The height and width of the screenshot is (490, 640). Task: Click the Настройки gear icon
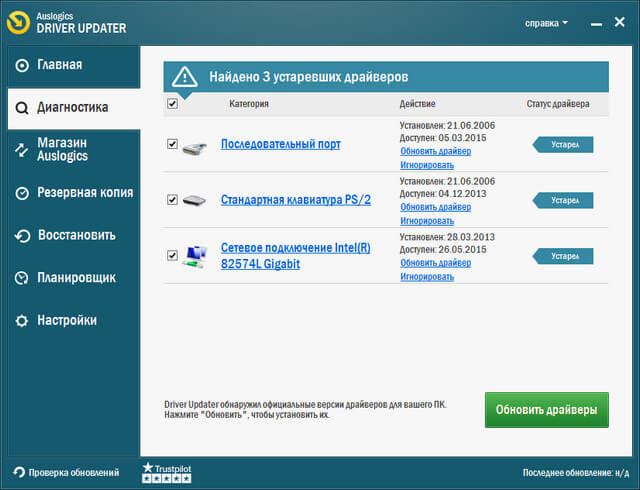click(23, 321)
